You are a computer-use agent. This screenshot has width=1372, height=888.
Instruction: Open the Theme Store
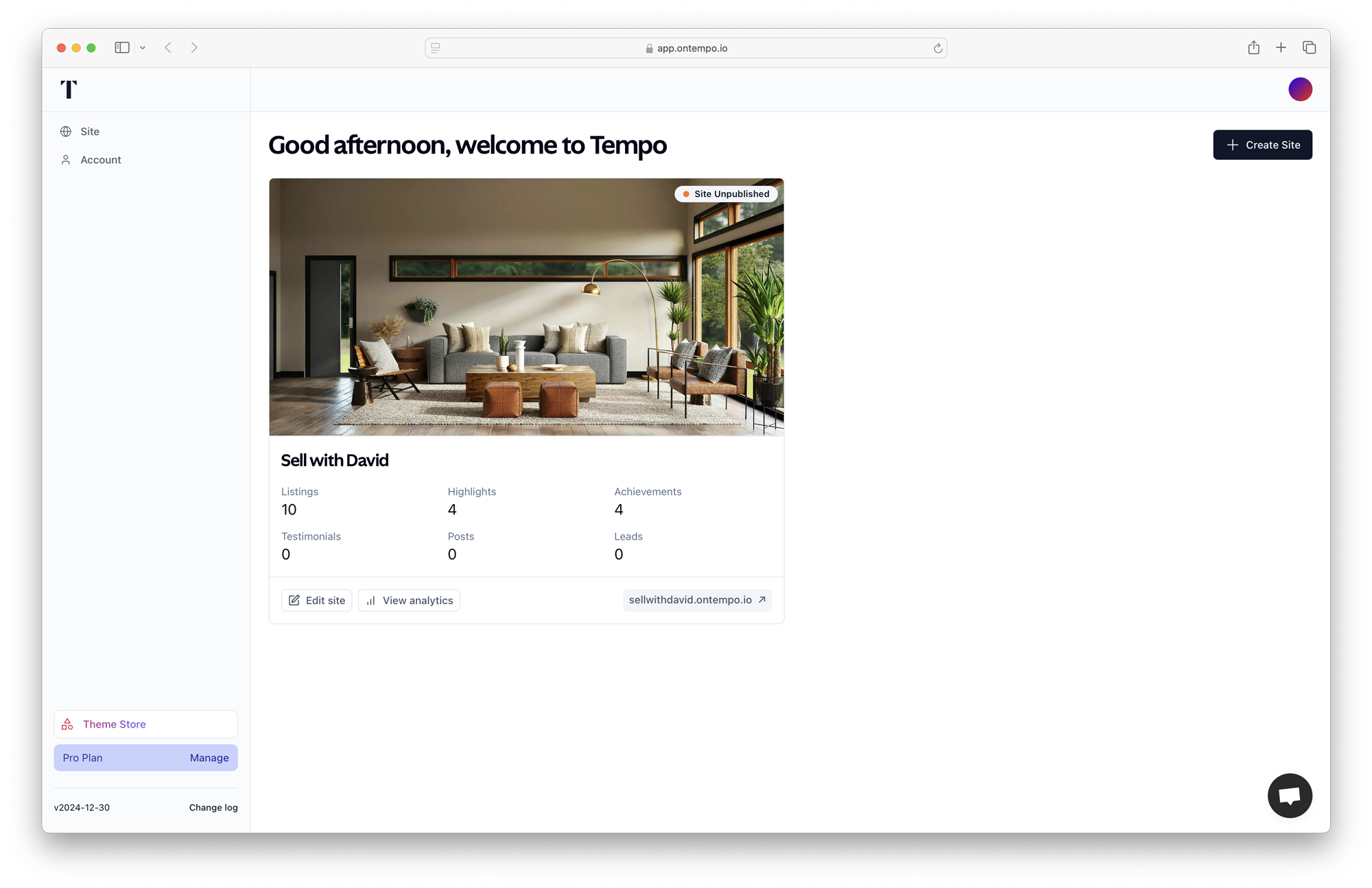coord(146,724)
